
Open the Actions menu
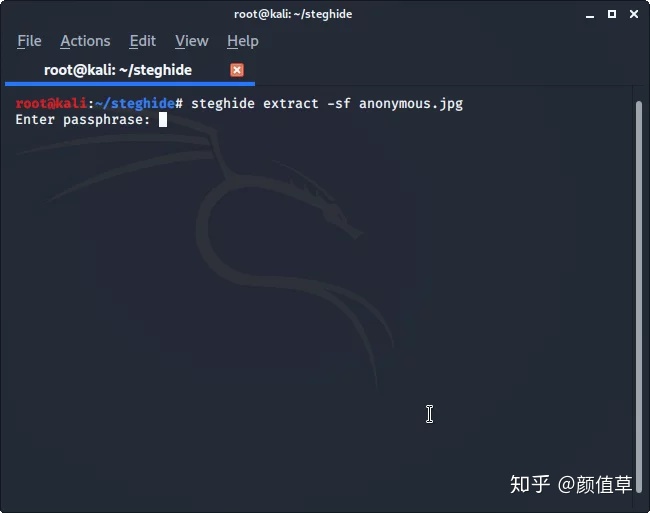[x=85, y=41]
